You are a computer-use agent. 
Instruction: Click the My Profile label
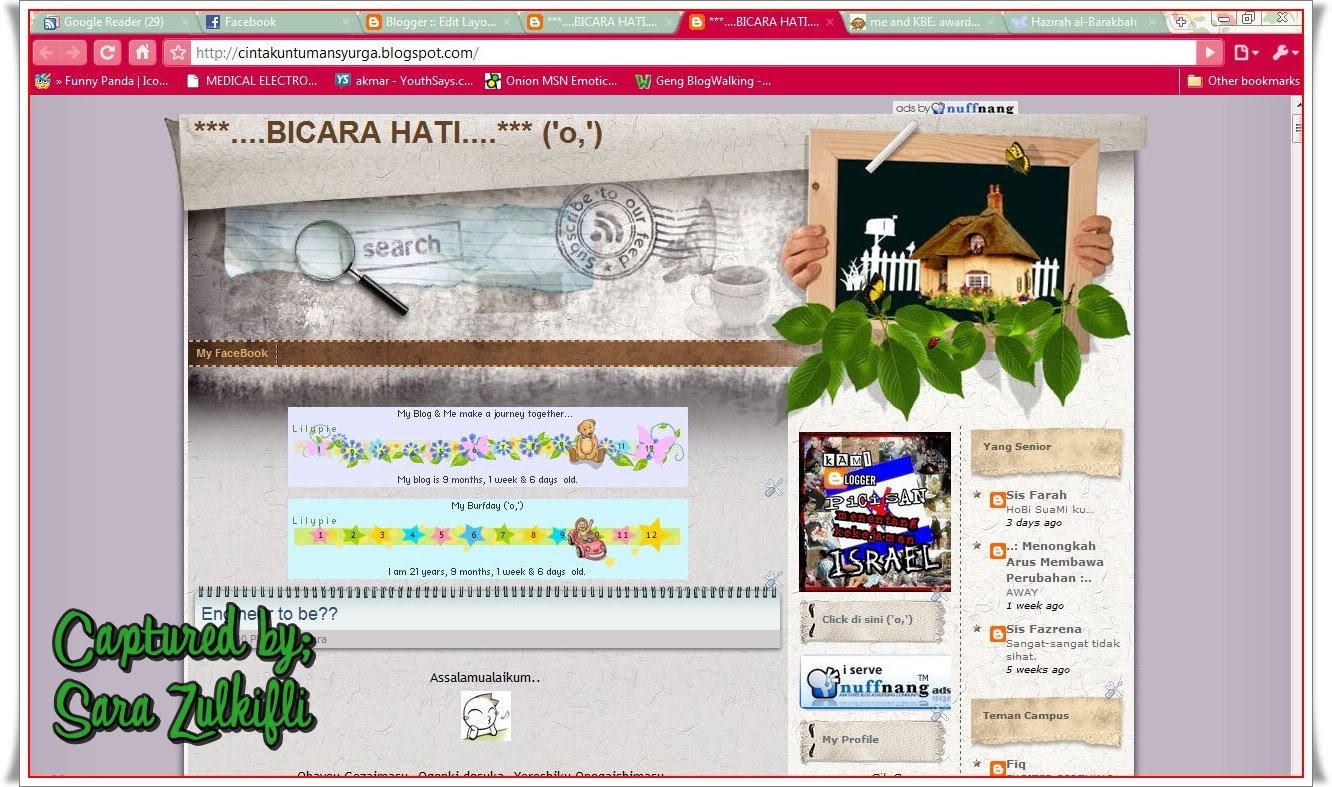[x=850, y=740]
